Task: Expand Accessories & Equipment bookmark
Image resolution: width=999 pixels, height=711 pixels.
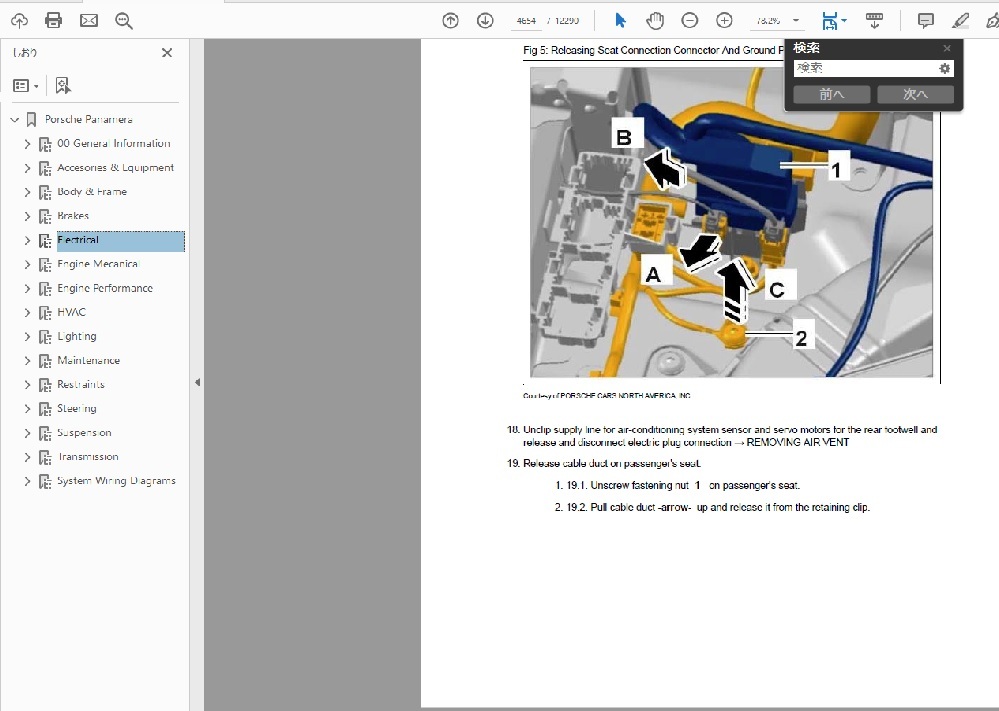Action: (27, 168)
